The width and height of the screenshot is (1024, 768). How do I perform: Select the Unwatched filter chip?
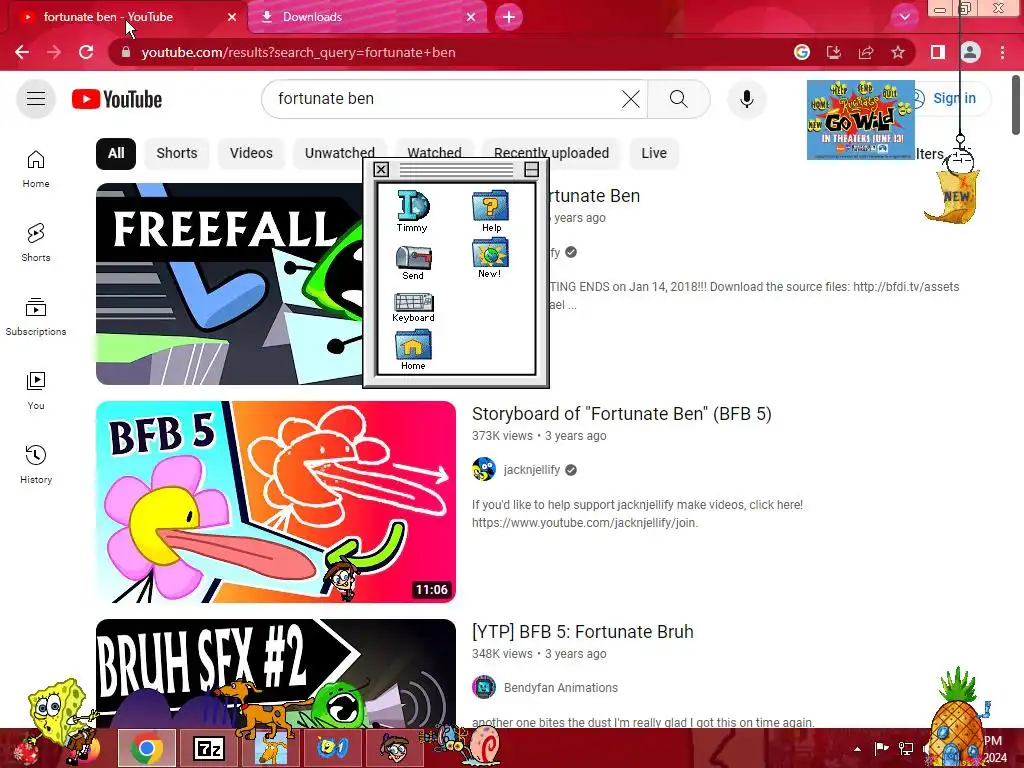[340, 151]
